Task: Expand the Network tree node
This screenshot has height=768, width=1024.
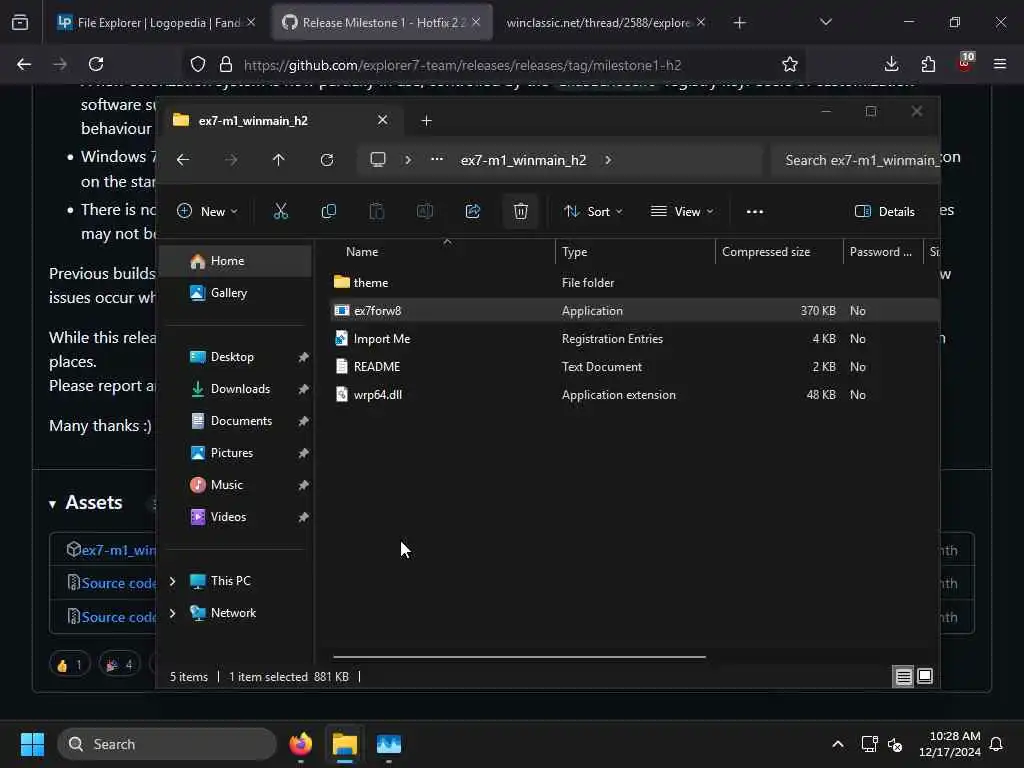Action: (172, 613)
